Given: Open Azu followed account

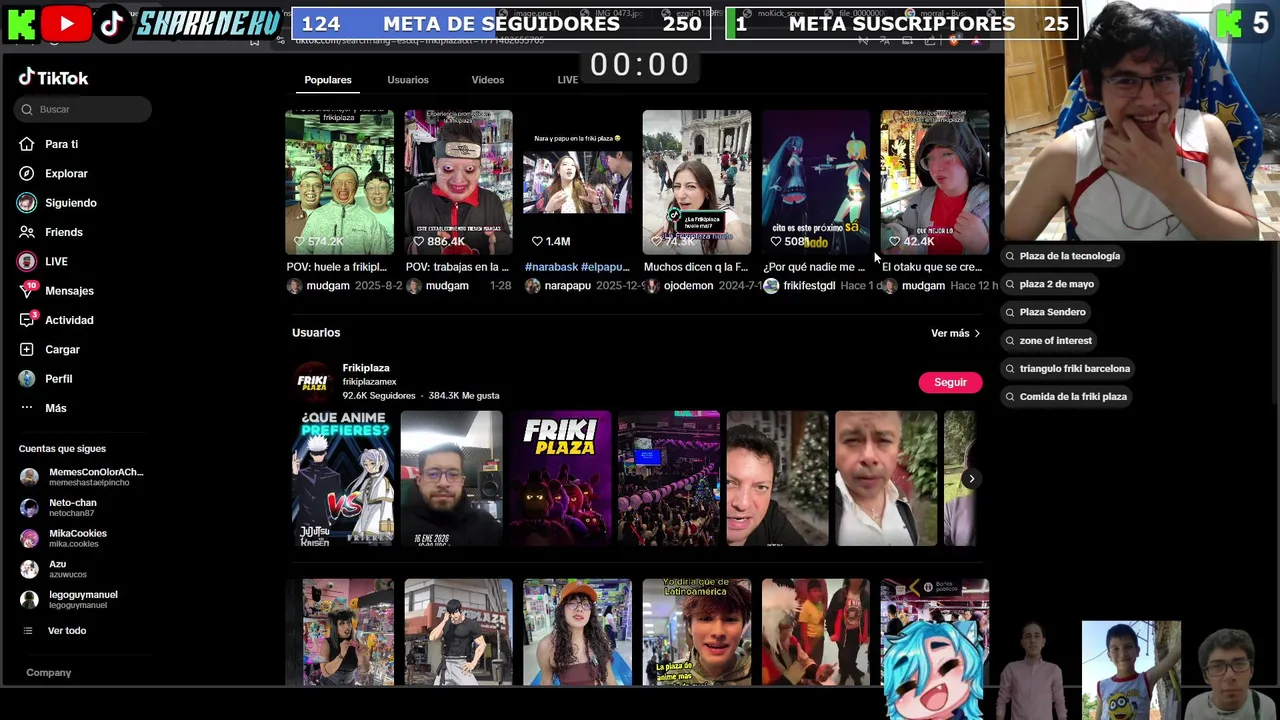Looking at the screenshot, I should point(54,569).
